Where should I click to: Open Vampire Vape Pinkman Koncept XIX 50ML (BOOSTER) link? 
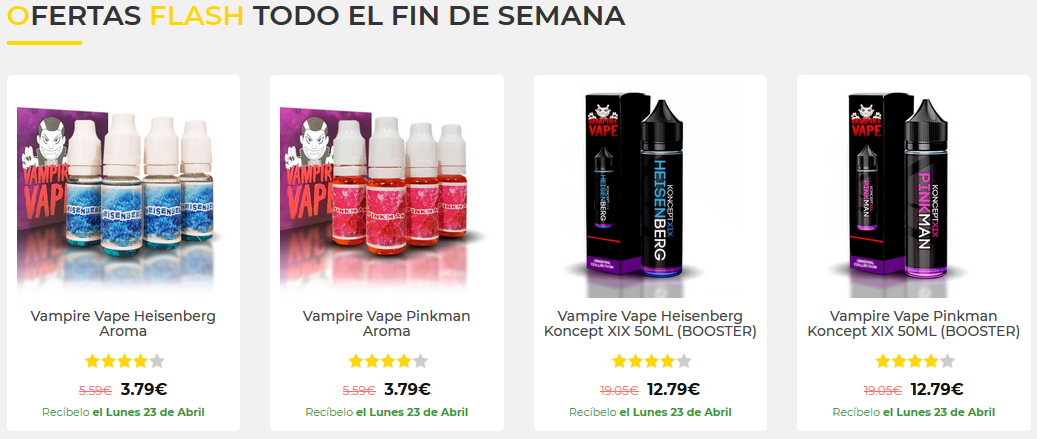(x=913, y=323)
